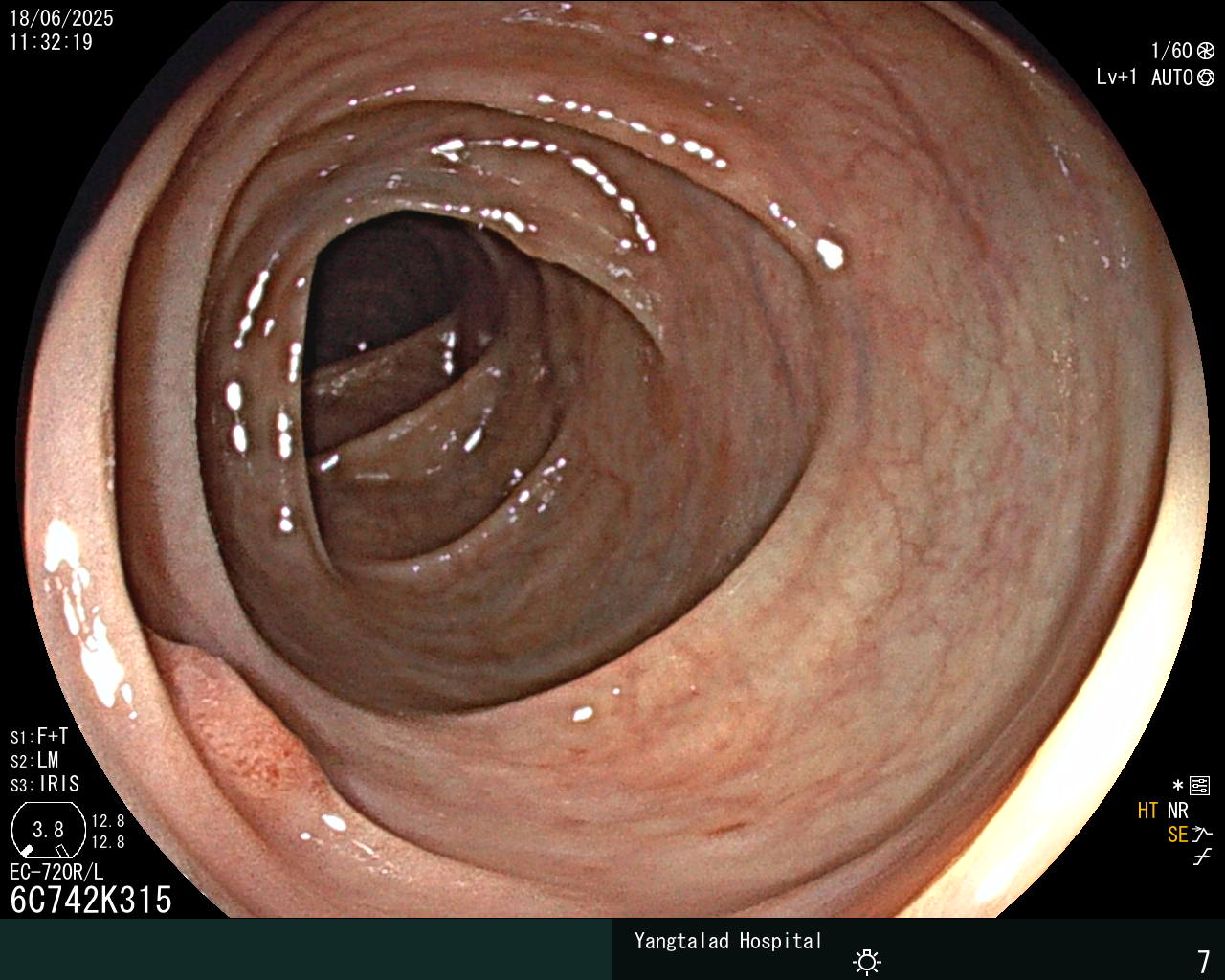Viewport: 1225px width, 980px height.
Task: Click the Yangtalad Hospital label
Action: pos(728,942)
